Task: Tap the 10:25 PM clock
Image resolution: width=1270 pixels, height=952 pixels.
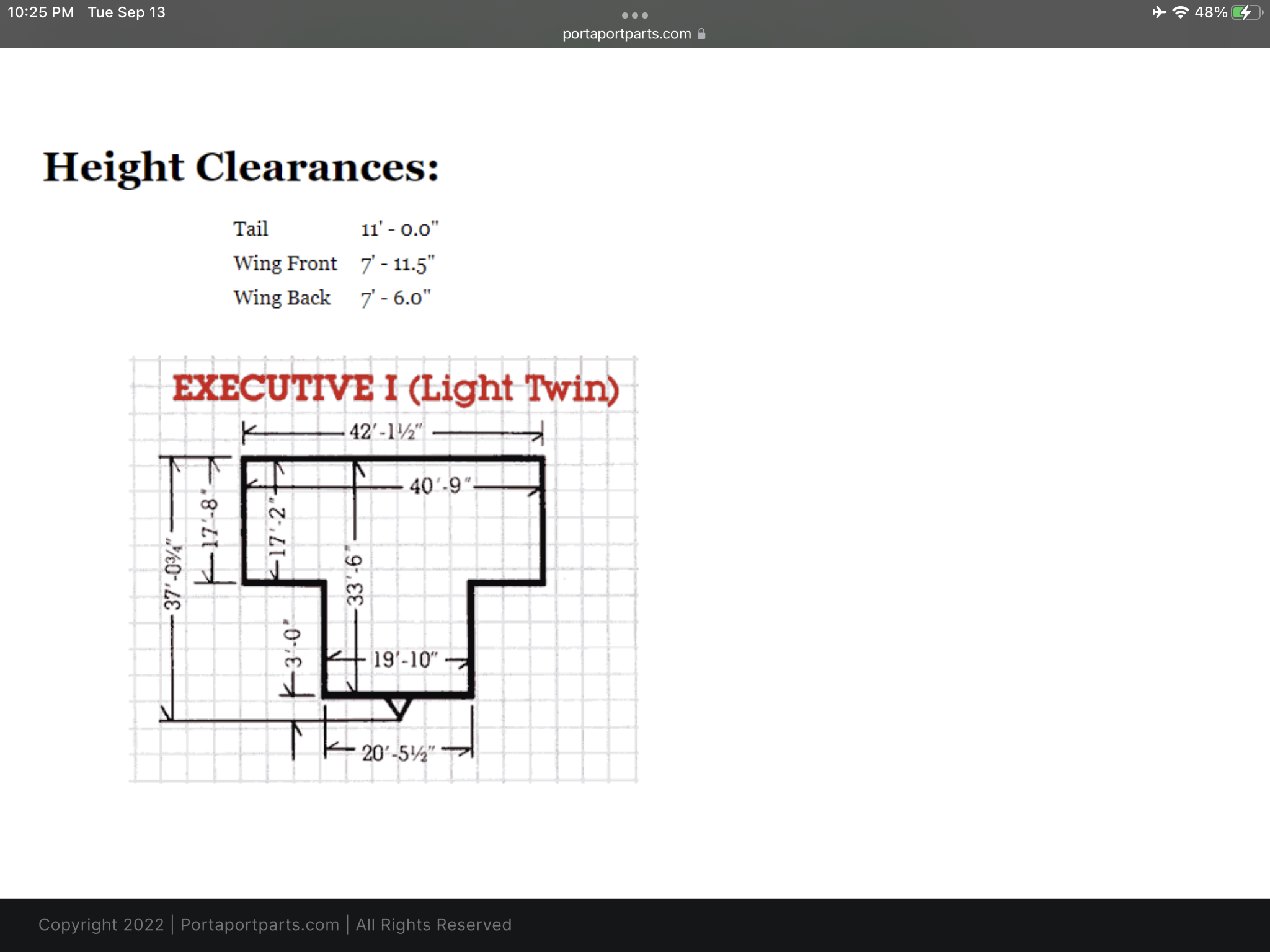Action: [x=41, y=12]
